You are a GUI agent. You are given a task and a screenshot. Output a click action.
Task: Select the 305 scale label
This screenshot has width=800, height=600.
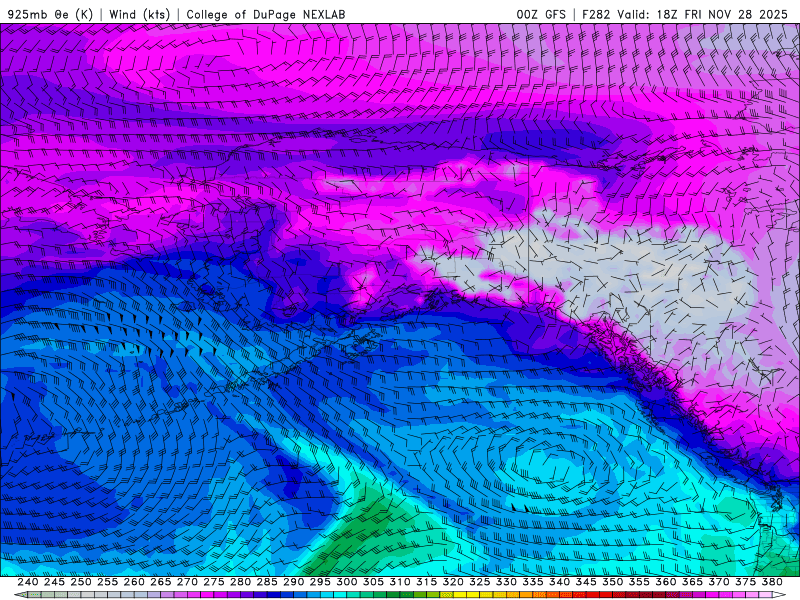point(373,582)
